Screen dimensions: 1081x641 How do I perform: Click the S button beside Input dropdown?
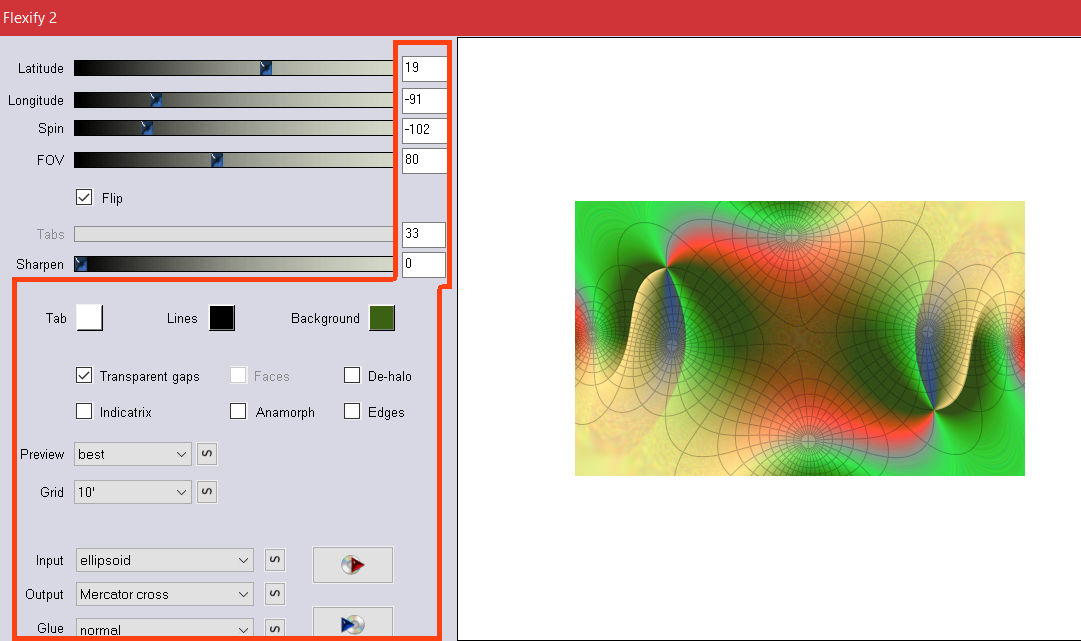pos(274,561)
